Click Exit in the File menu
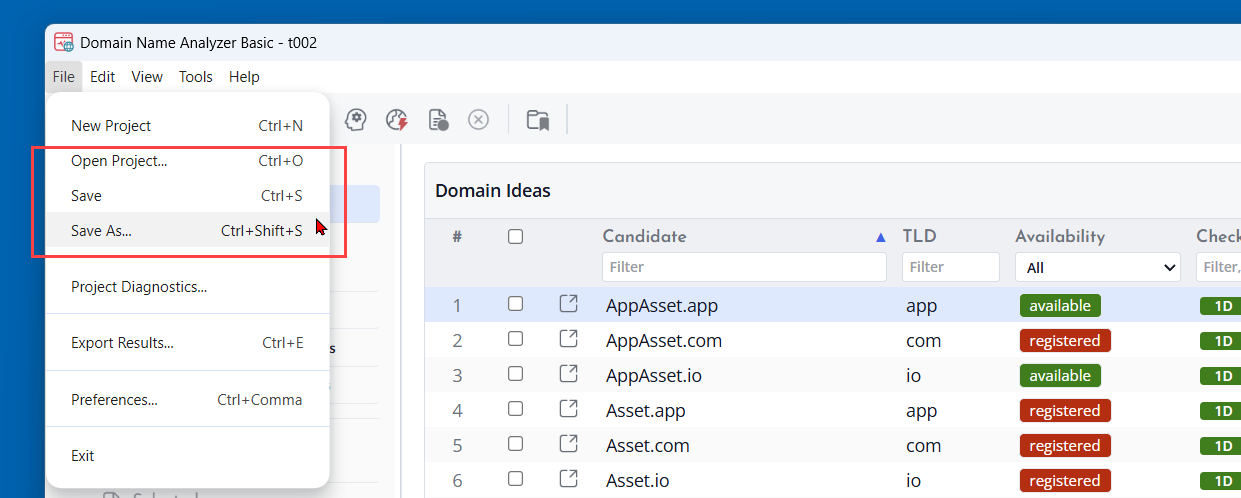The width and height of the screenshot is (1241, 498). point(187,456)
